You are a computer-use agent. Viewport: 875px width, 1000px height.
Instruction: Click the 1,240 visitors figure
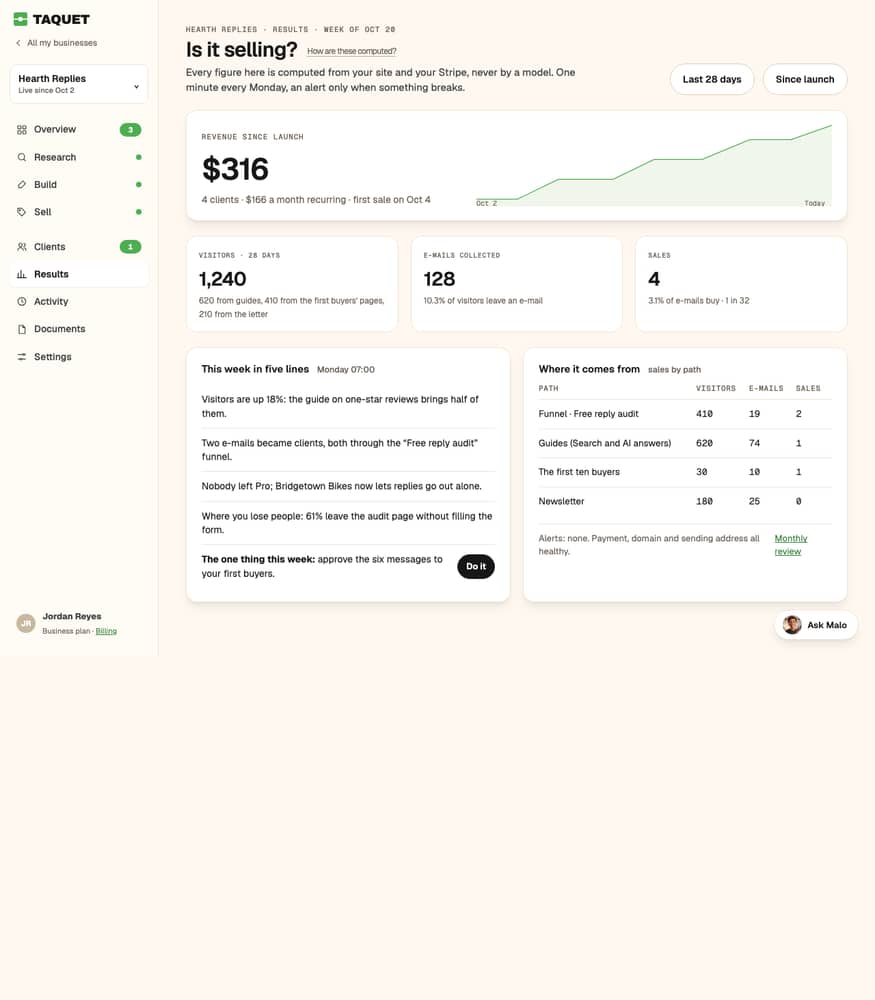(x=222, y=279)
